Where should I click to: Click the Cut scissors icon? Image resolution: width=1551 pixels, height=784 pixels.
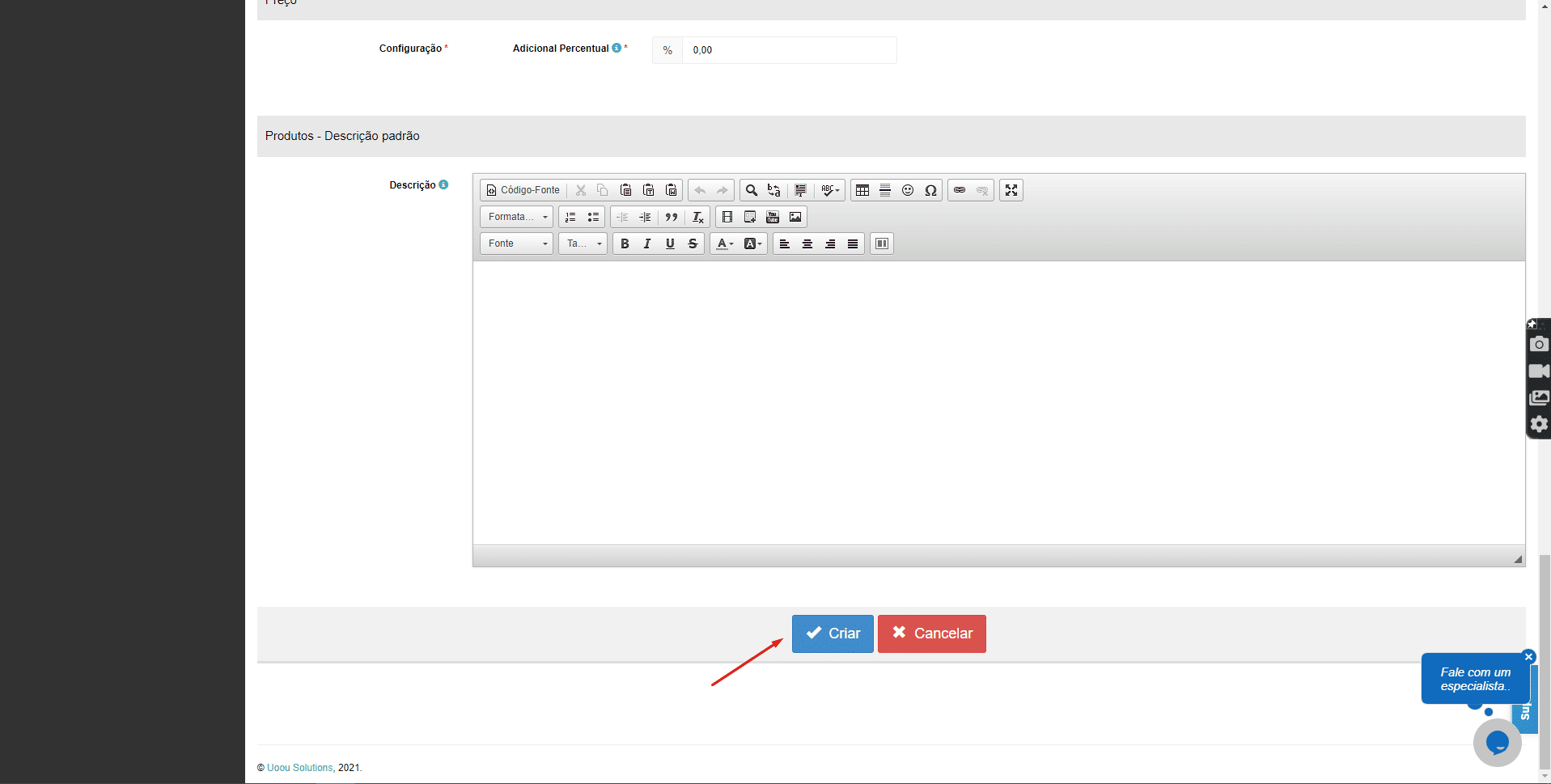pyautogui.click(x=581, y=190)
